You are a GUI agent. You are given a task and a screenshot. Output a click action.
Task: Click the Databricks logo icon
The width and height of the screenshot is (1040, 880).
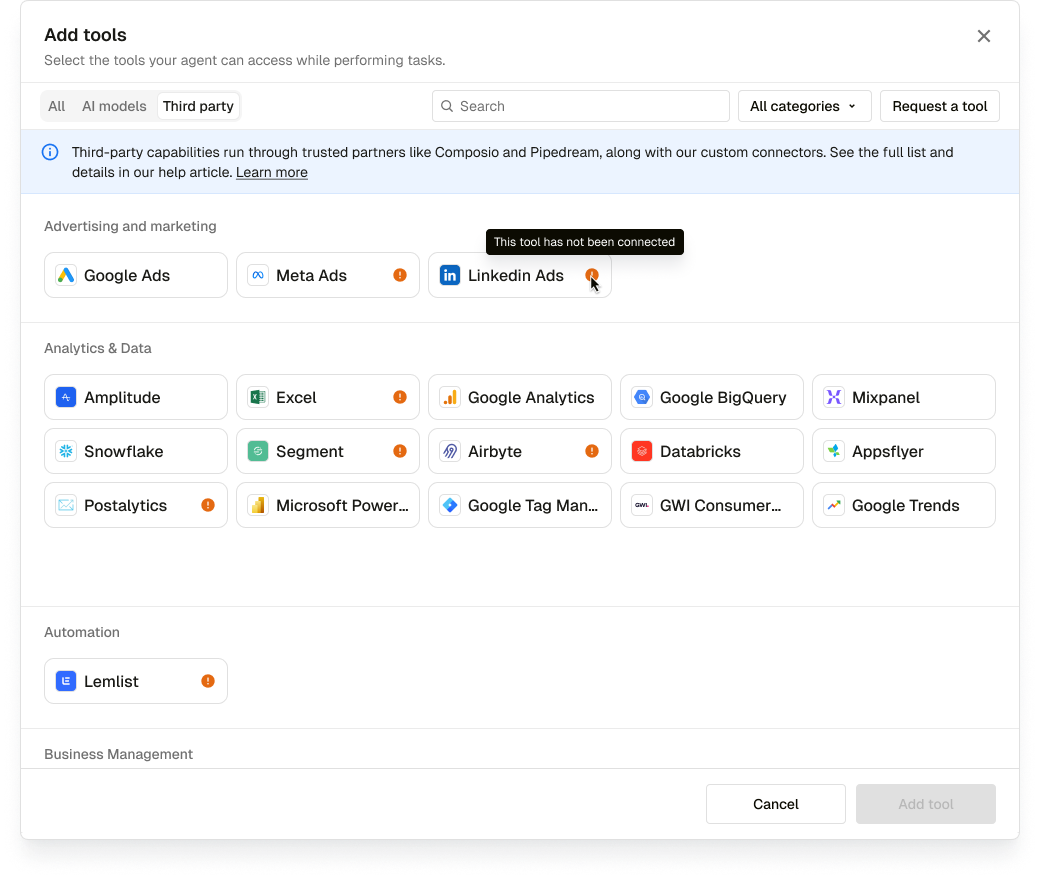(x=642, y=451)
